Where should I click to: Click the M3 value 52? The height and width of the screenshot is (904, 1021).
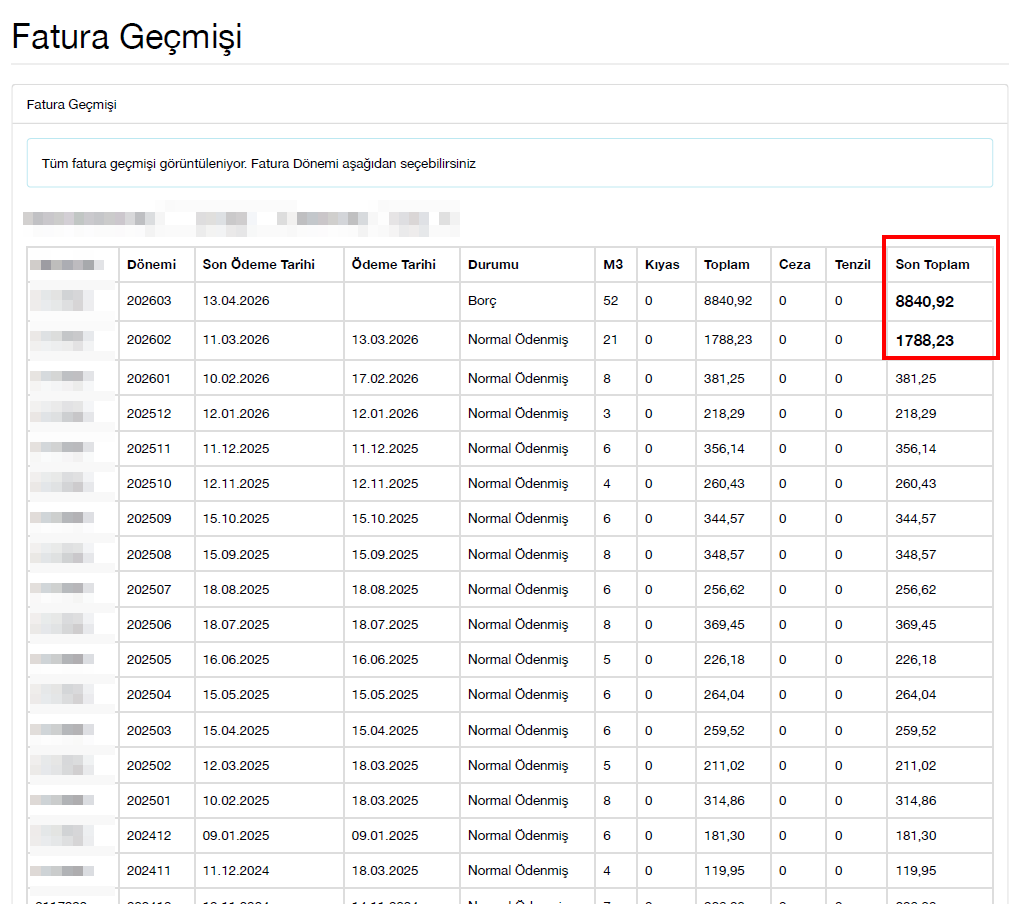(610, 301)
